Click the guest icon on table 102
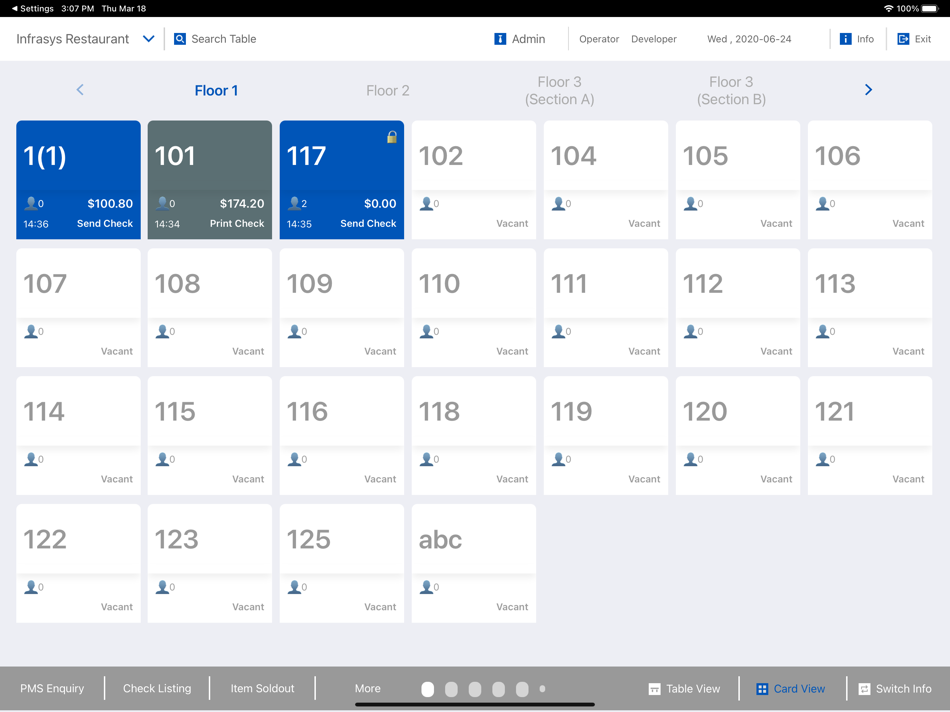The height and width of the screenshot is (712, 950). tap(427, 203)
